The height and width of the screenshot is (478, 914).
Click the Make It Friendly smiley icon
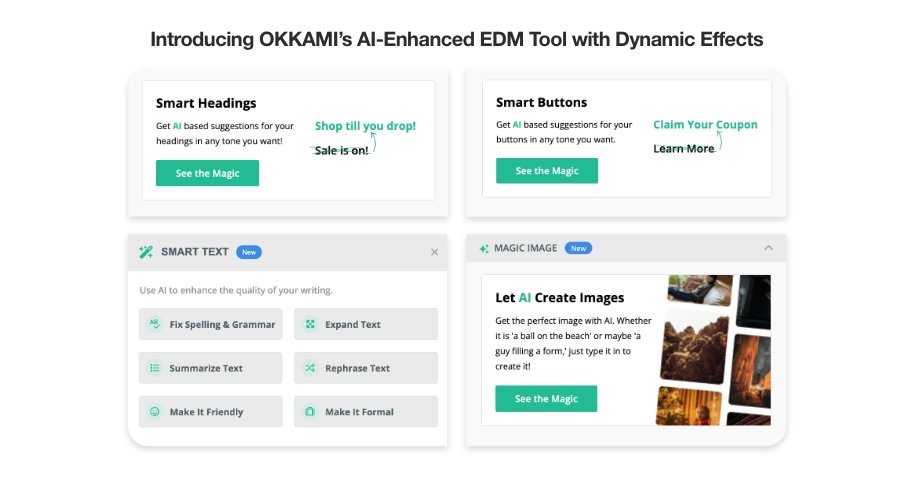pos(154,412)
